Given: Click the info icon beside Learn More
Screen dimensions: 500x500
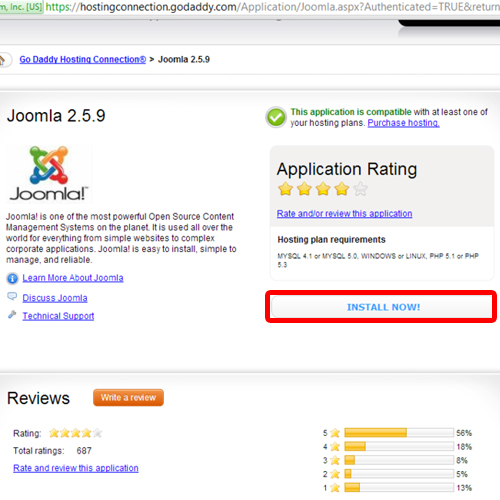Looking at the screenshot, I should coord(12,278).
